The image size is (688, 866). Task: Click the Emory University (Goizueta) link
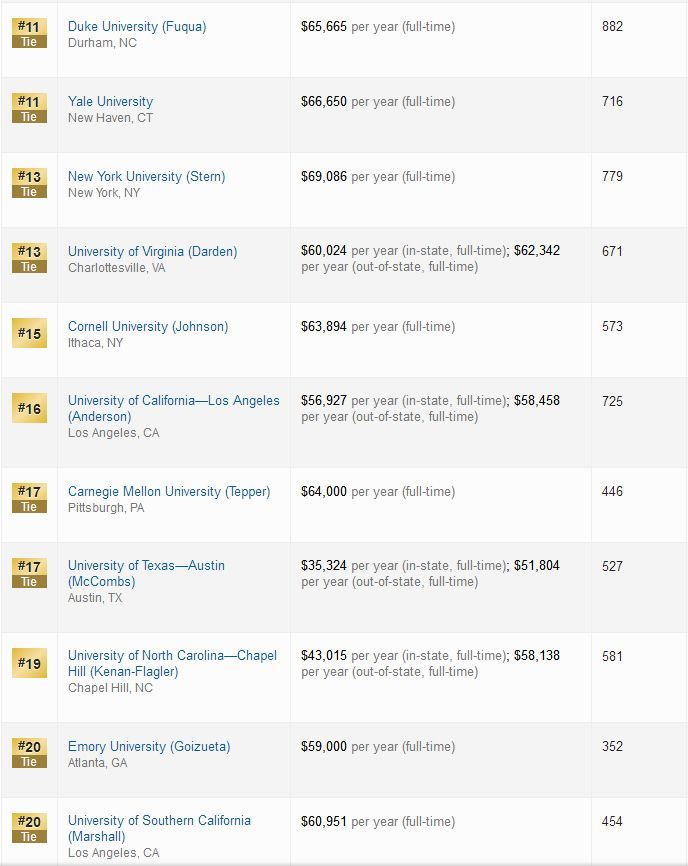pos(149,747)
